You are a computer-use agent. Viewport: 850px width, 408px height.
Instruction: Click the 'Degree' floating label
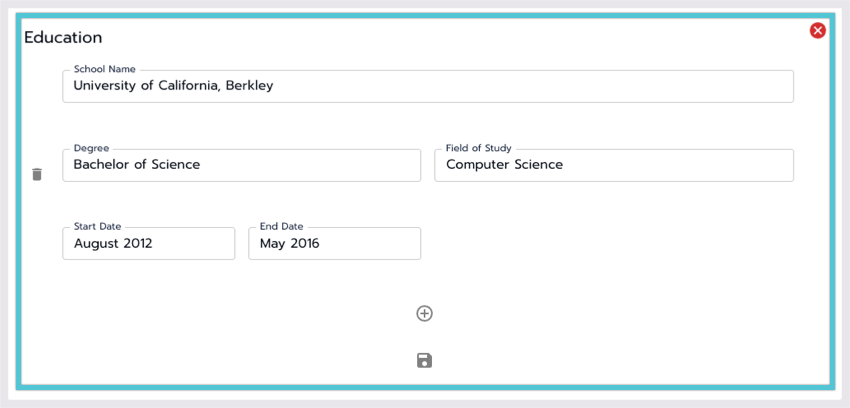[91, 148]
